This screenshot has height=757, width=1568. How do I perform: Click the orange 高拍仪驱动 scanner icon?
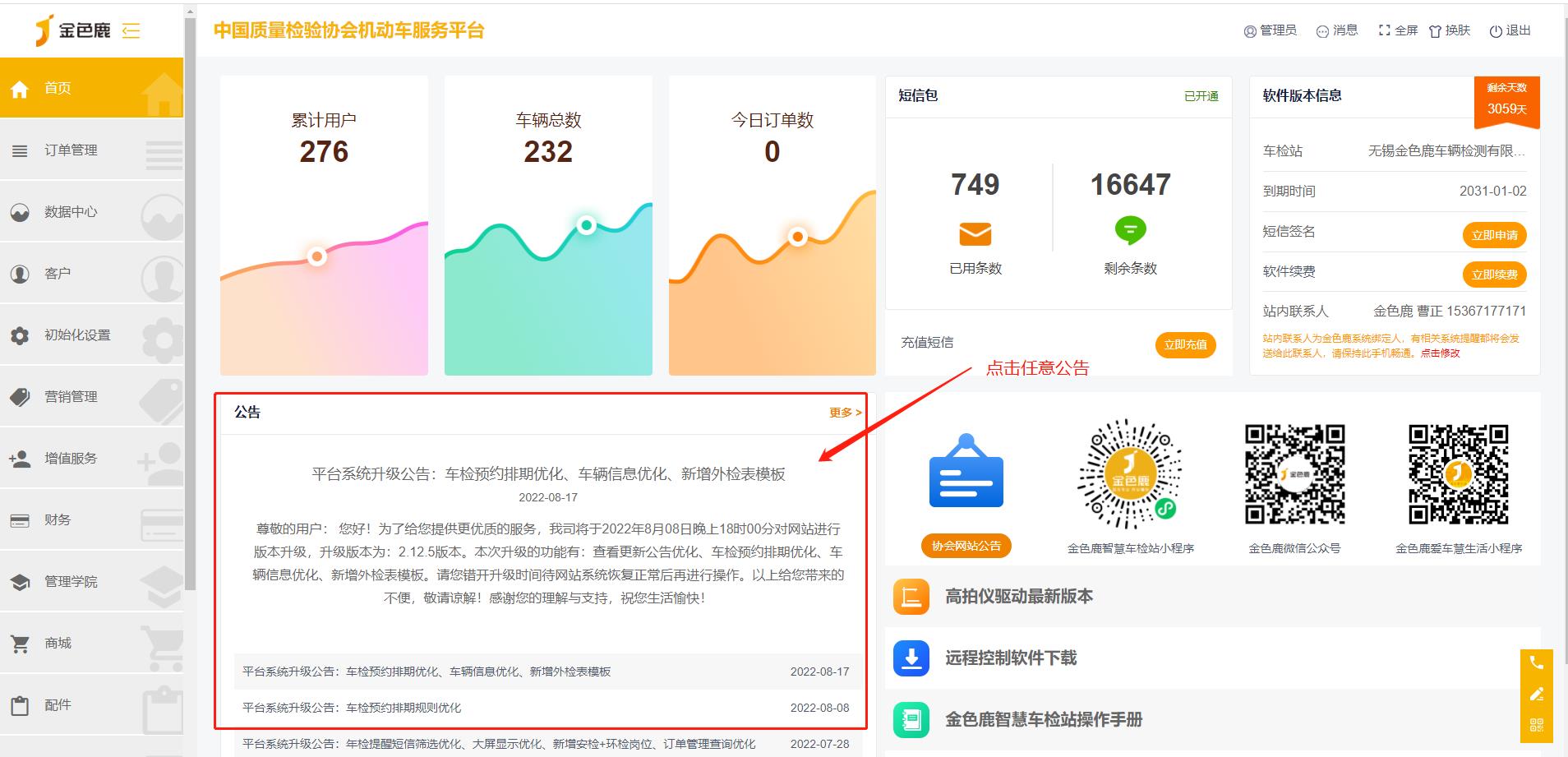tap(911, 597)
